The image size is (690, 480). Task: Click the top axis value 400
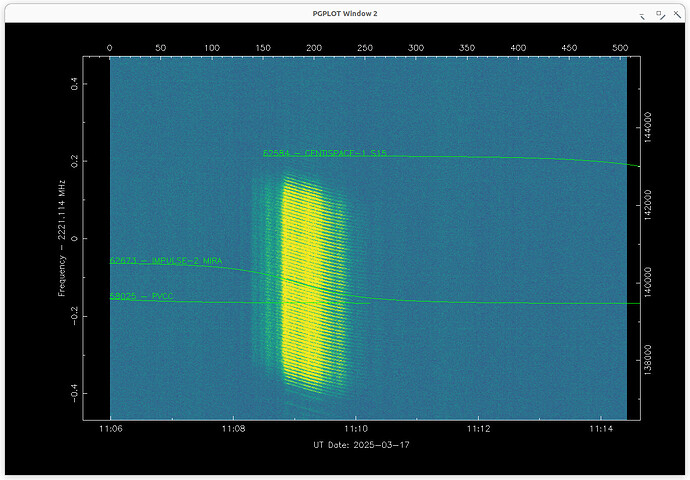518,48
